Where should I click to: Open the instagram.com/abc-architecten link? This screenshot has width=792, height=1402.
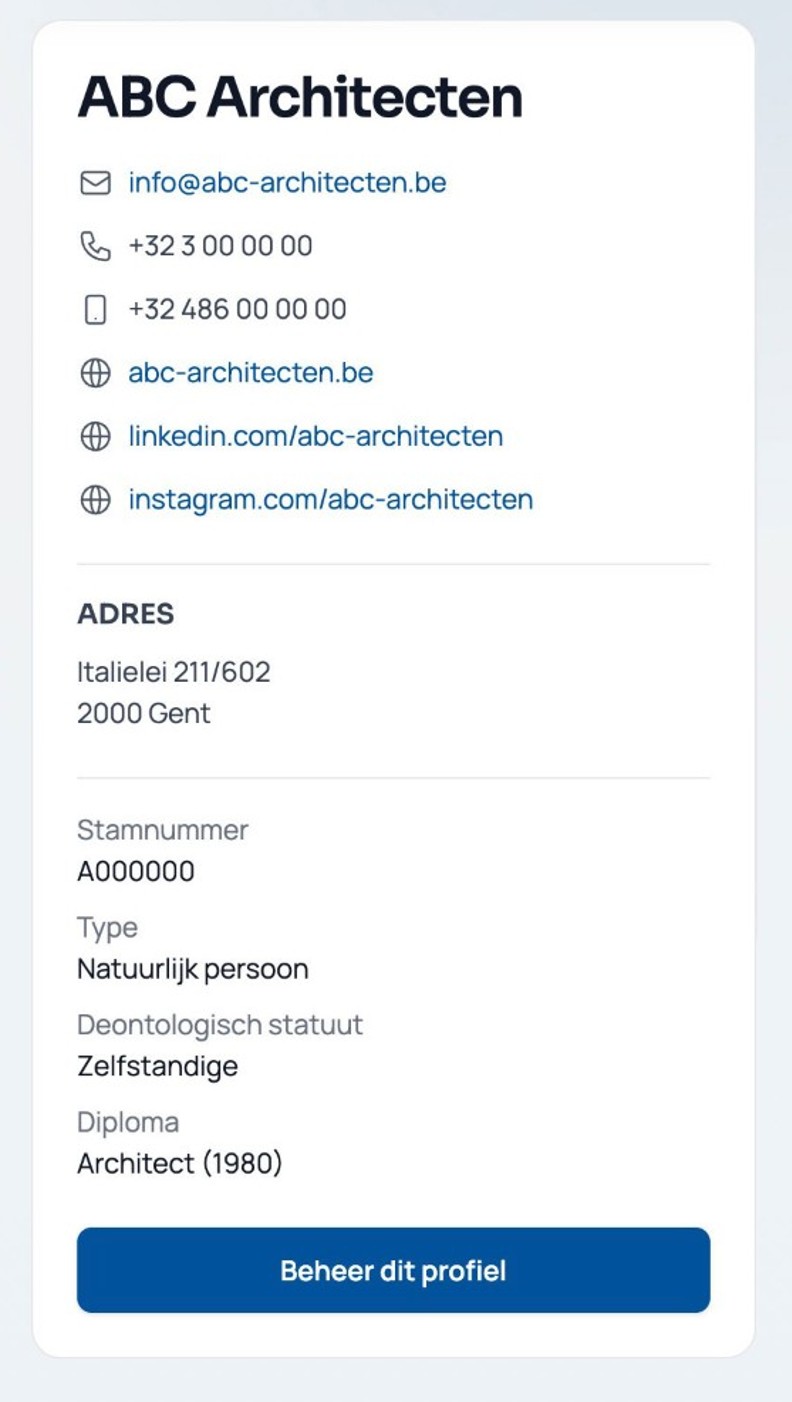tap(330, 499)
